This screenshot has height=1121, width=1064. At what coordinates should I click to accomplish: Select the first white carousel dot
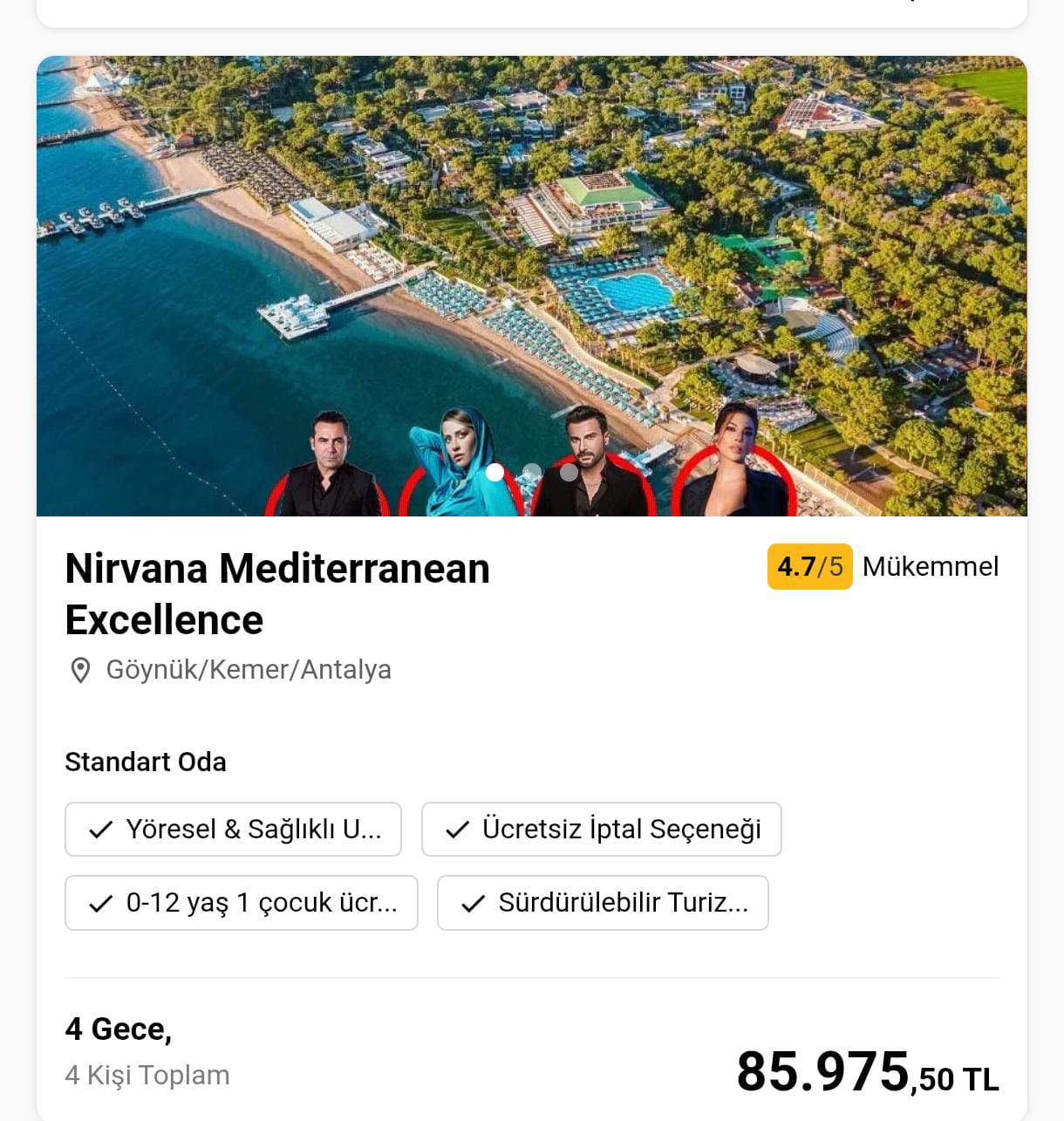(495, 472)
